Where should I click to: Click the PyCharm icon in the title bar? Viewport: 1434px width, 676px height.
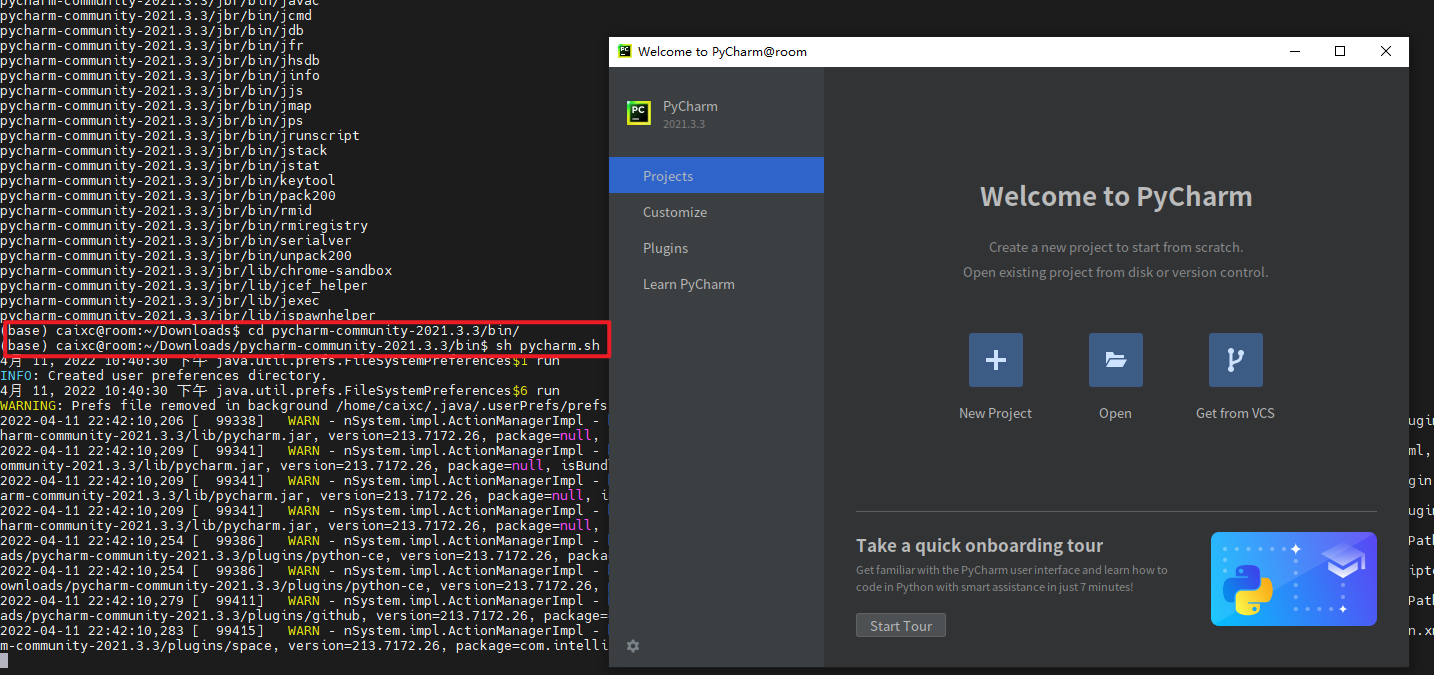click(625, 51)
